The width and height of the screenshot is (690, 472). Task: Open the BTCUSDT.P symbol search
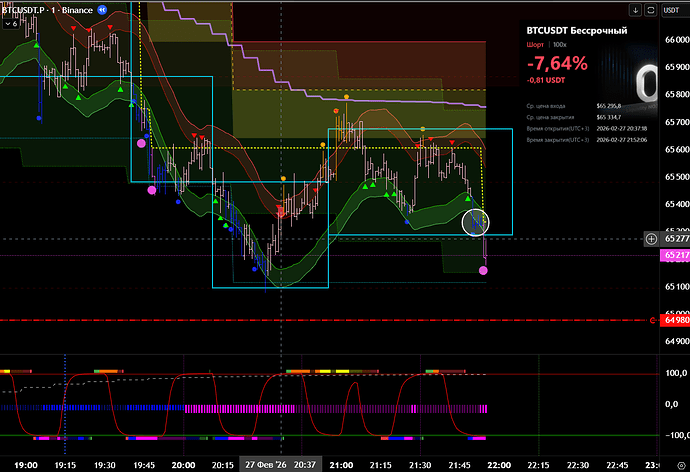(26, 9)
